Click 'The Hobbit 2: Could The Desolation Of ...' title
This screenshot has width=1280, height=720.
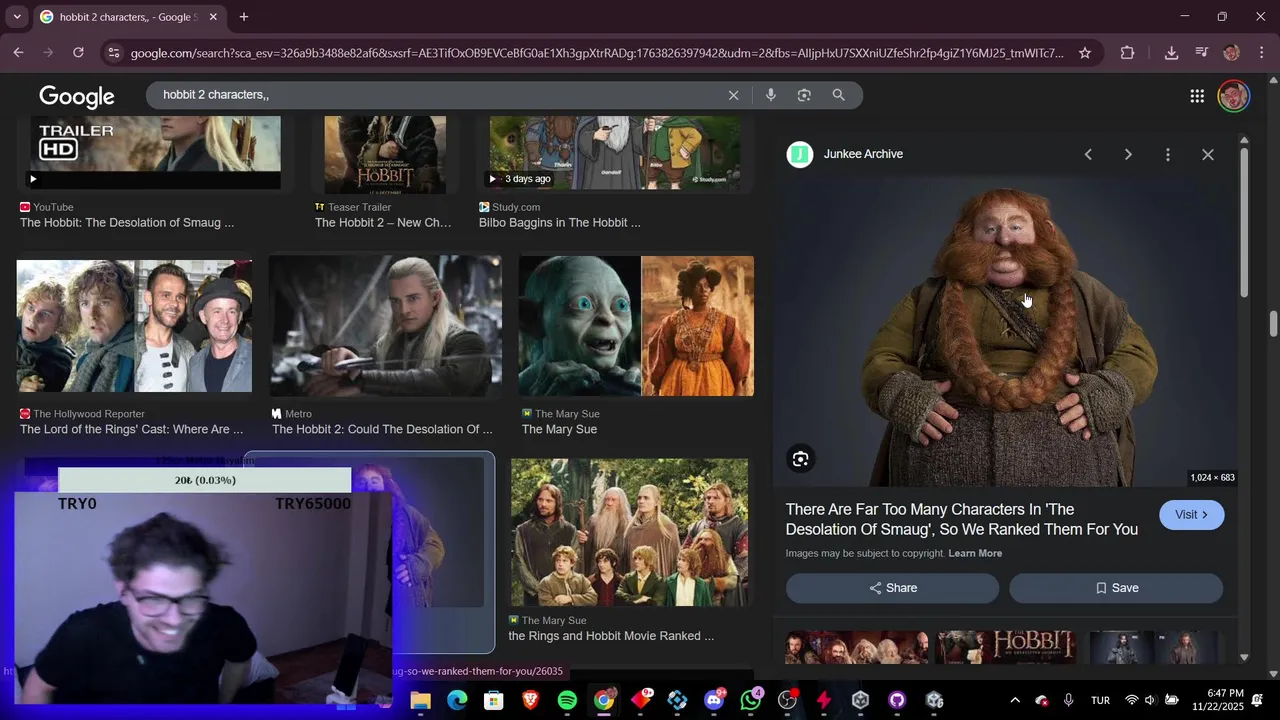click(382, 429)
